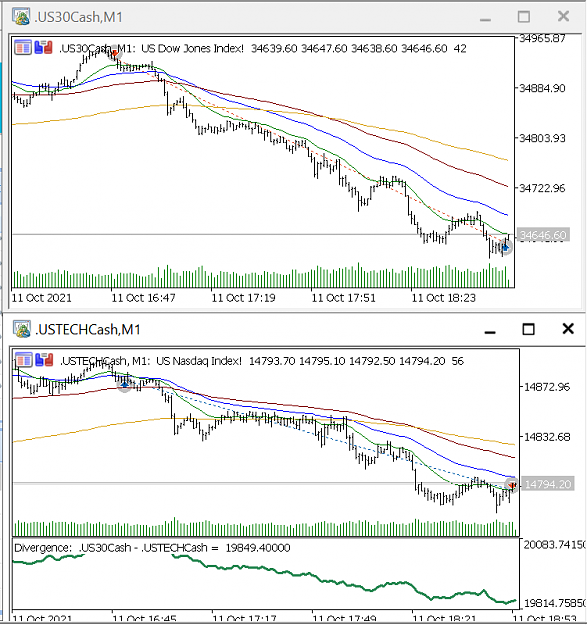Click the .US30Cash window title icon
This screenshot has width=587, height=625.
click(20, 17)
